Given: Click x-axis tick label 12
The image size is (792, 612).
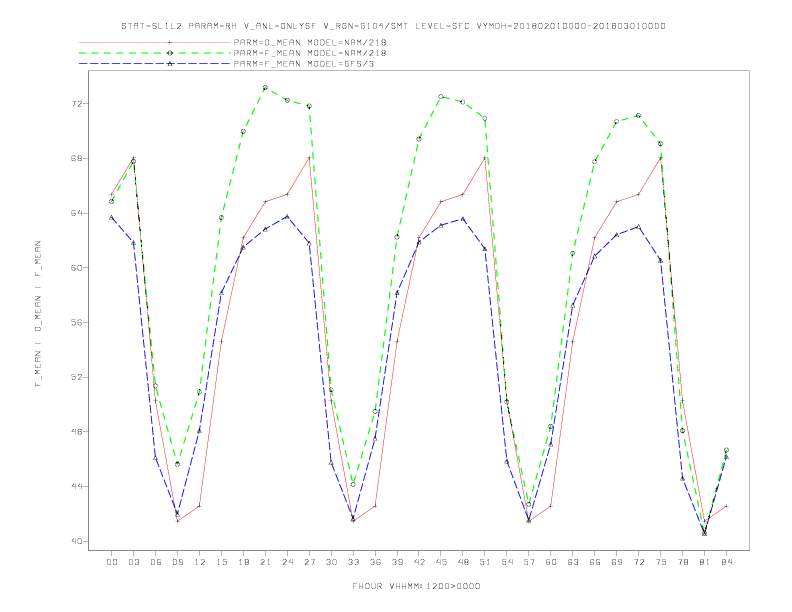Looking at the screenshot, I should pos(200,562).
